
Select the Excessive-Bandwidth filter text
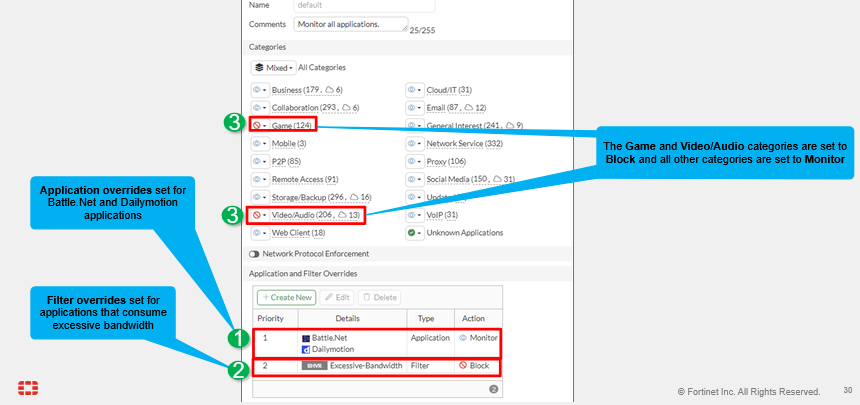[x=366, y=365]
